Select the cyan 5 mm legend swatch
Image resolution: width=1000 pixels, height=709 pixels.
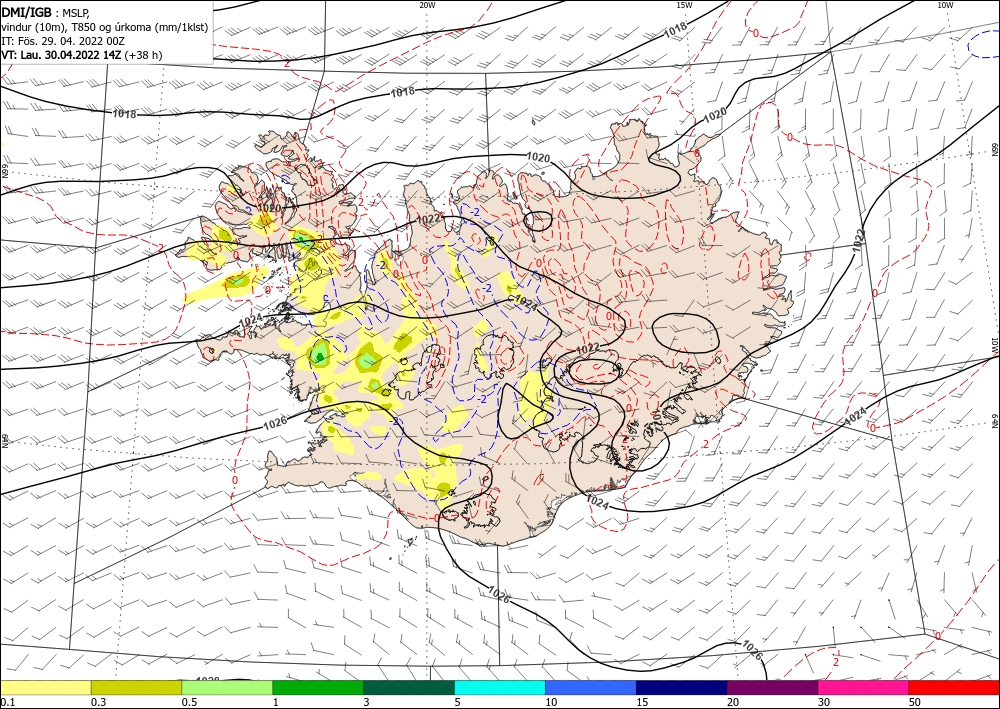[500, 687]
